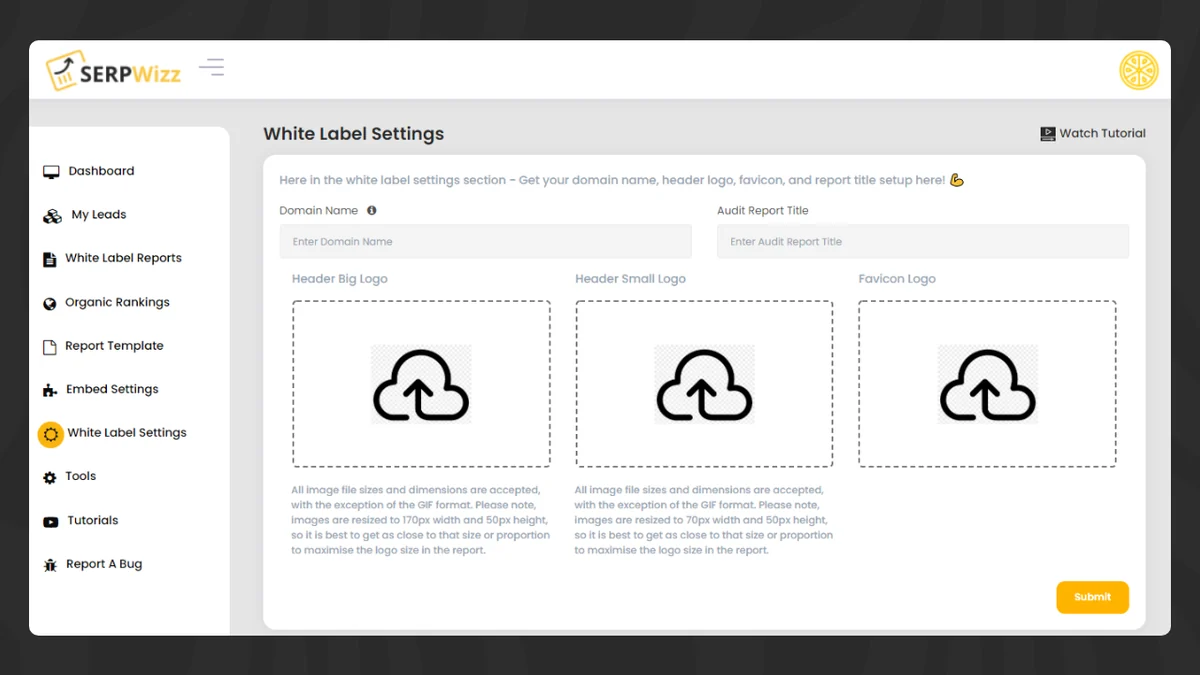Toggle the sidebar hamburger menu
This screenshot has height=675, width=1200.
coord(211,68)
